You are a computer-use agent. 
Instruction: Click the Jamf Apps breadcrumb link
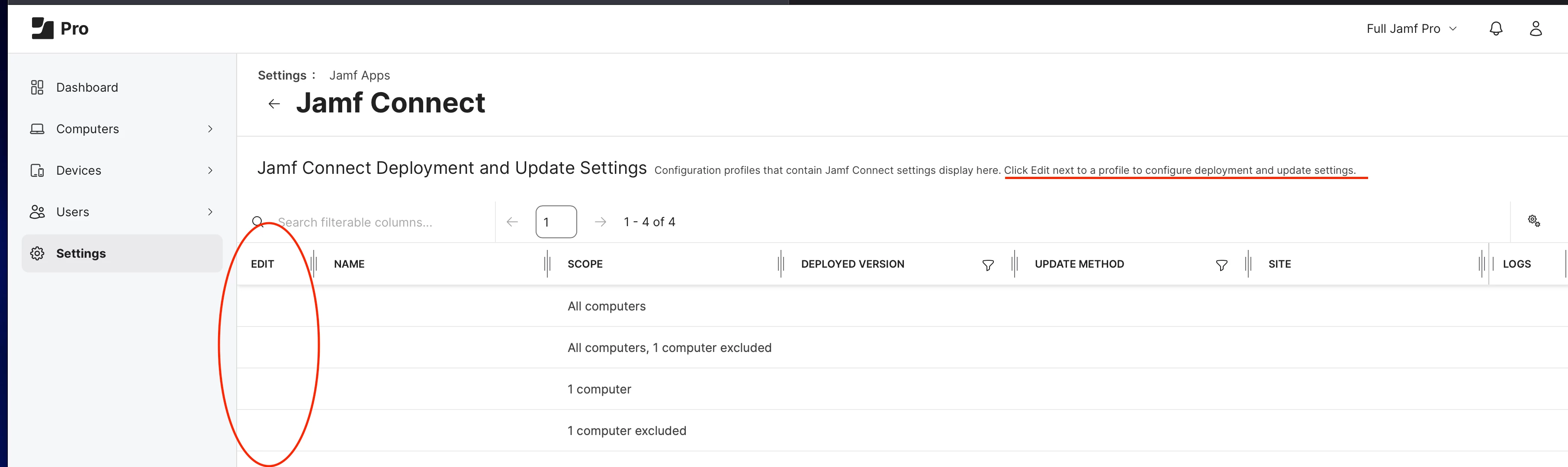point(359,75)
